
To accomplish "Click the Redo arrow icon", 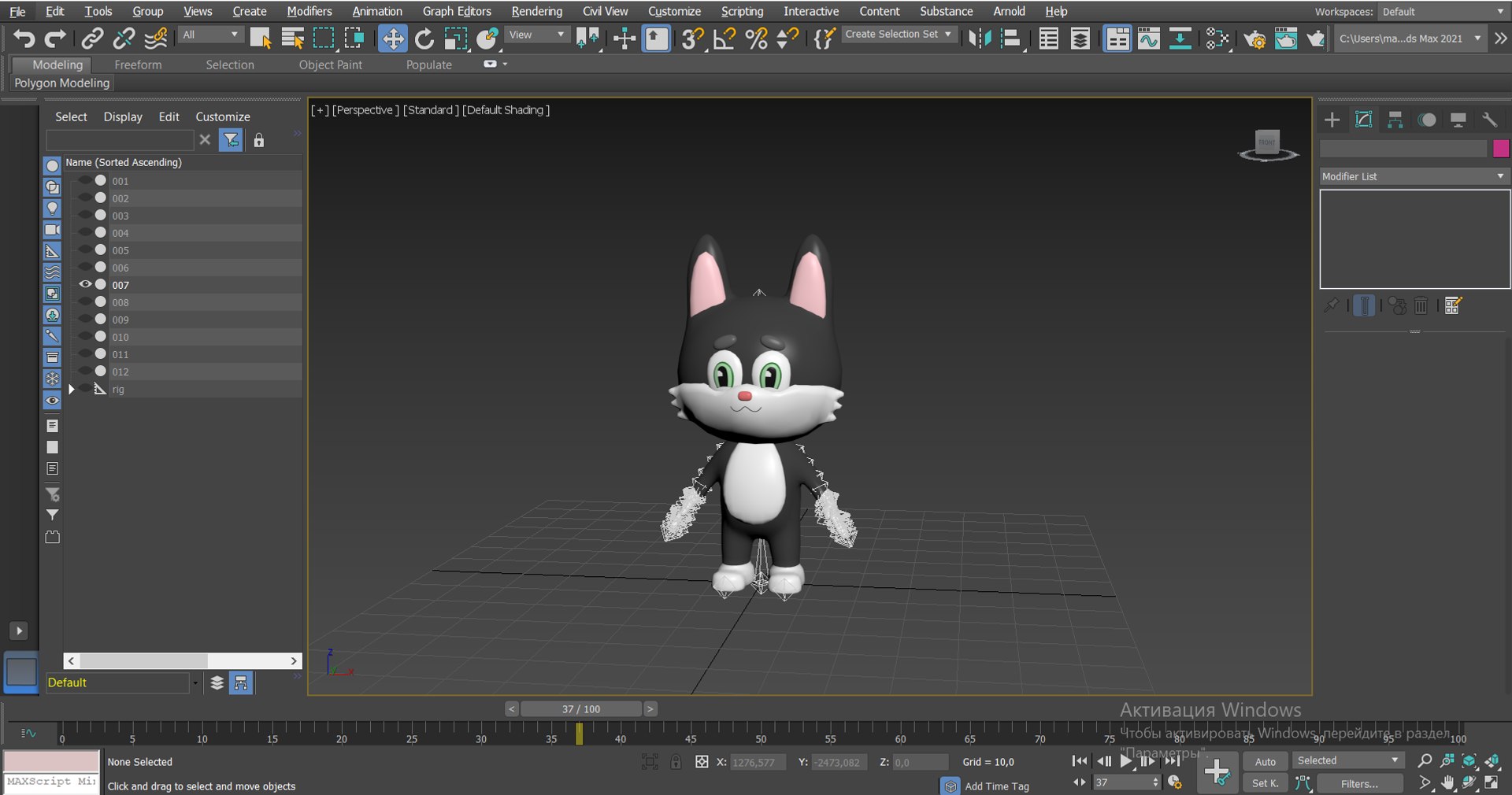I will tap(55, 39).
